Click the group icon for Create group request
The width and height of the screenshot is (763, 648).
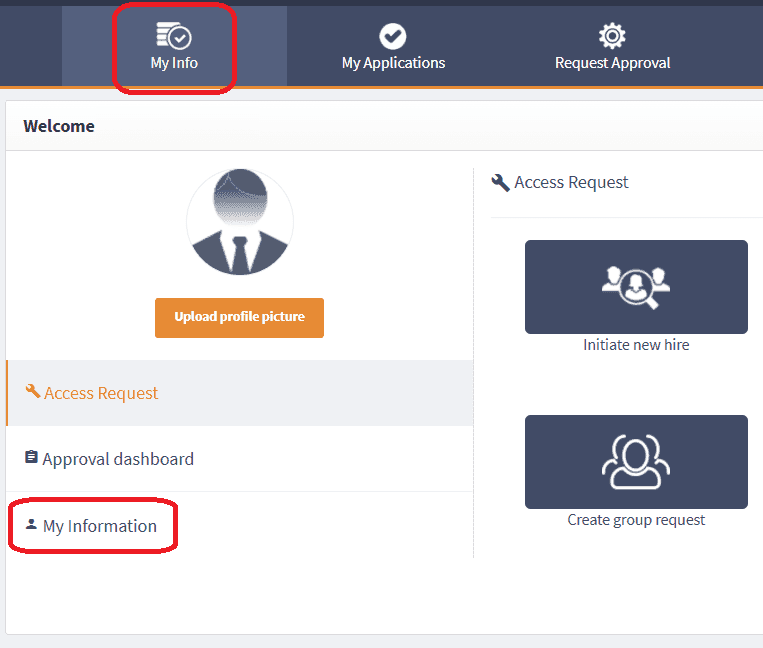(x=636, y=462)
